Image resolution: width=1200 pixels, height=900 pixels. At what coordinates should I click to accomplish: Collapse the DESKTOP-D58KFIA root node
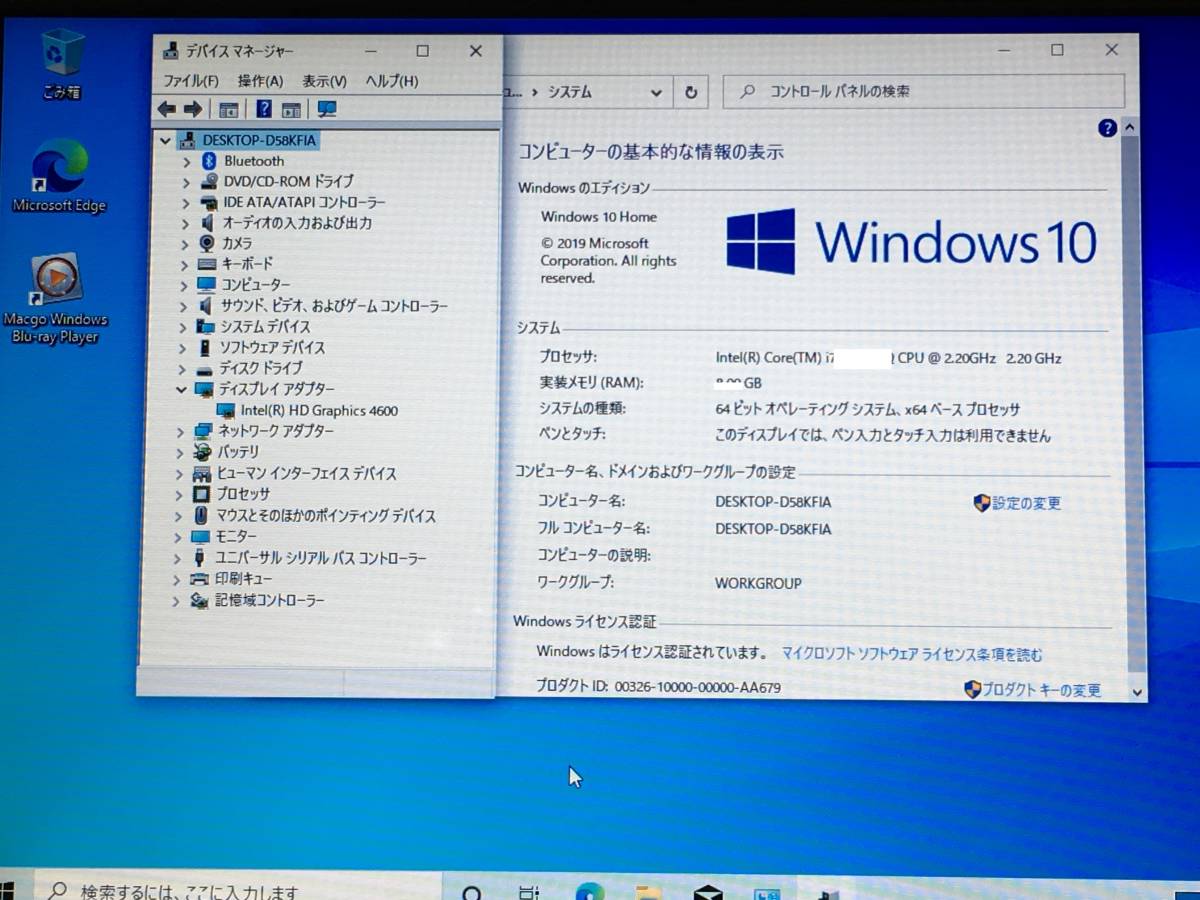(165, 141)
